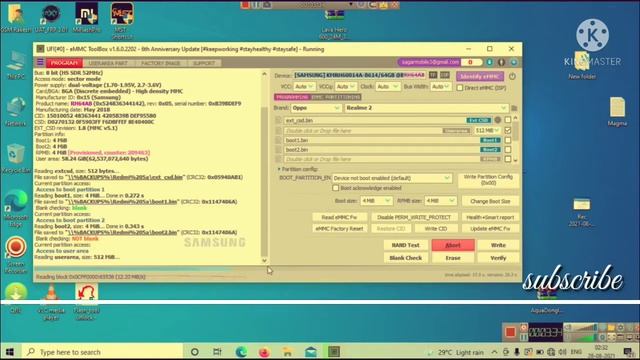Open Cortana circle on the taskbar
The height and width of the screenshot is (360, 640).
pos(195,352)
